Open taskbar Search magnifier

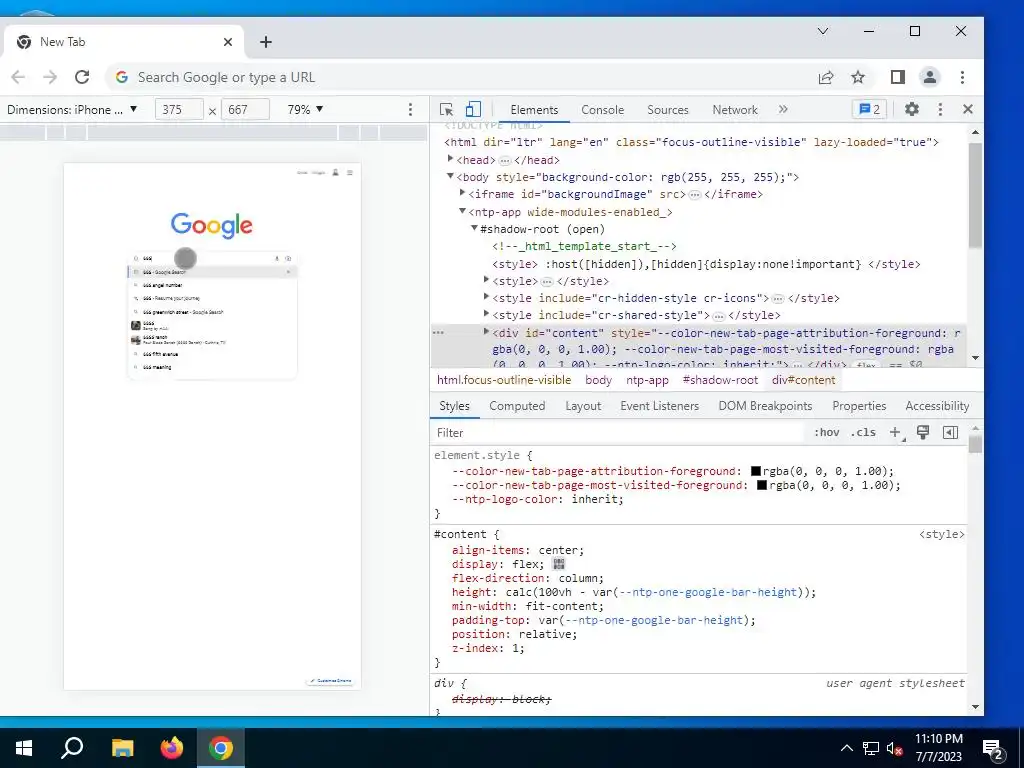tap(72, 748)
